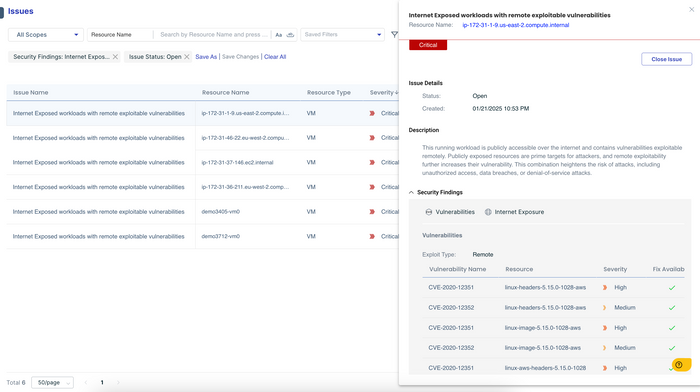Image resolution: width=700 pixels, height=392 pixels.
Task: Open CVE-2020-12351 for linux-aws-headers-5.15.0-1028
Action: coord(451,368)
